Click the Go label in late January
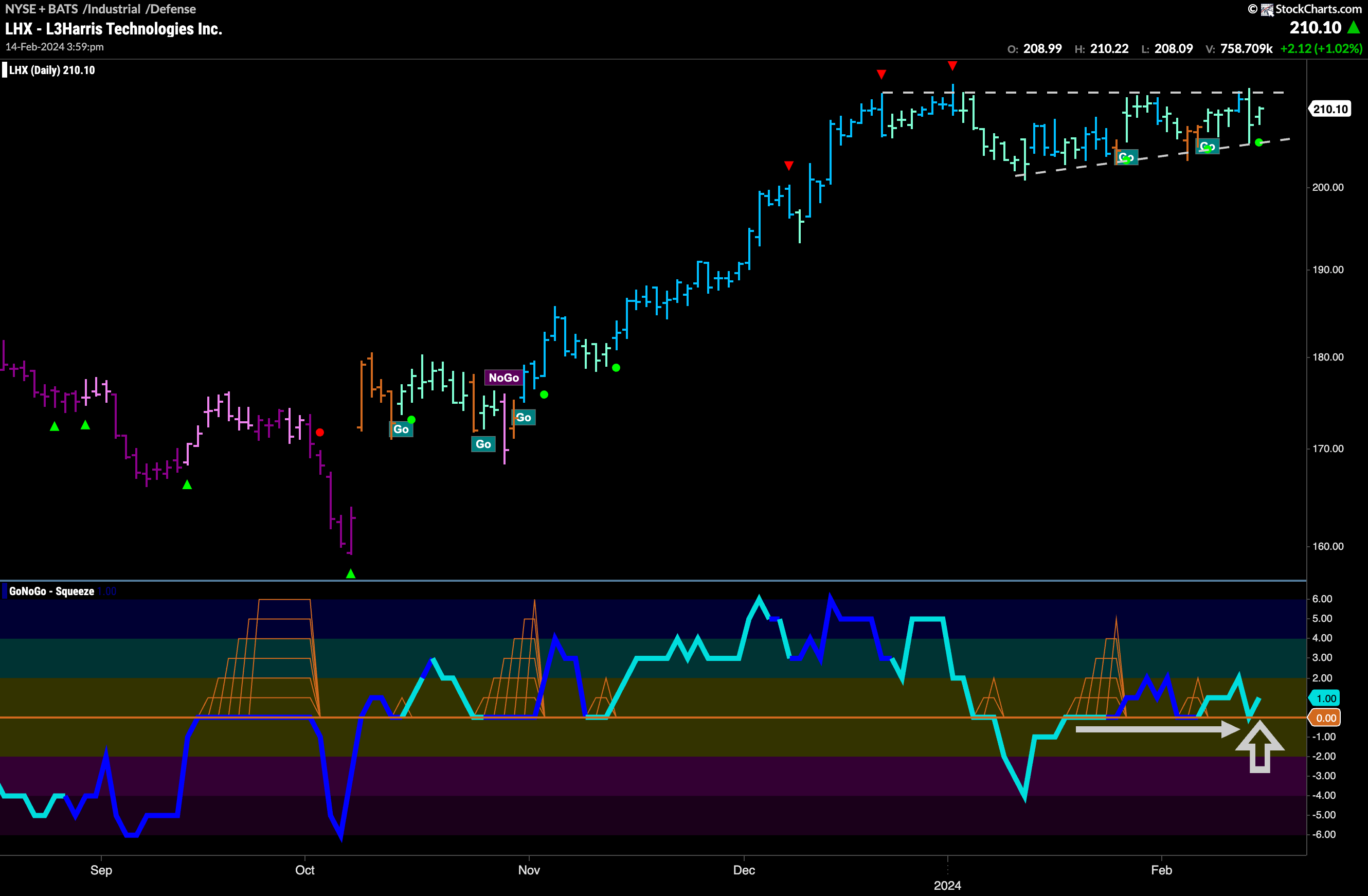Image resolution: width=1368 pixels, height=896 pixels. click(1127, 157)
